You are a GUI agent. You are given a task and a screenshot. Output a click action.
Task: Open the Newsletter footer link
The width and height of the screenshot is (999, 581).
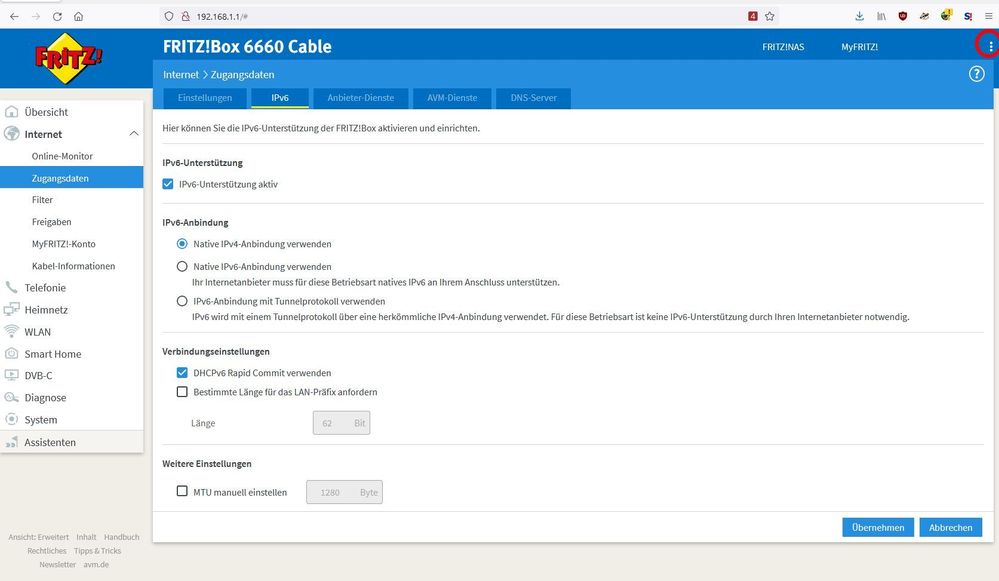(57, 564)
